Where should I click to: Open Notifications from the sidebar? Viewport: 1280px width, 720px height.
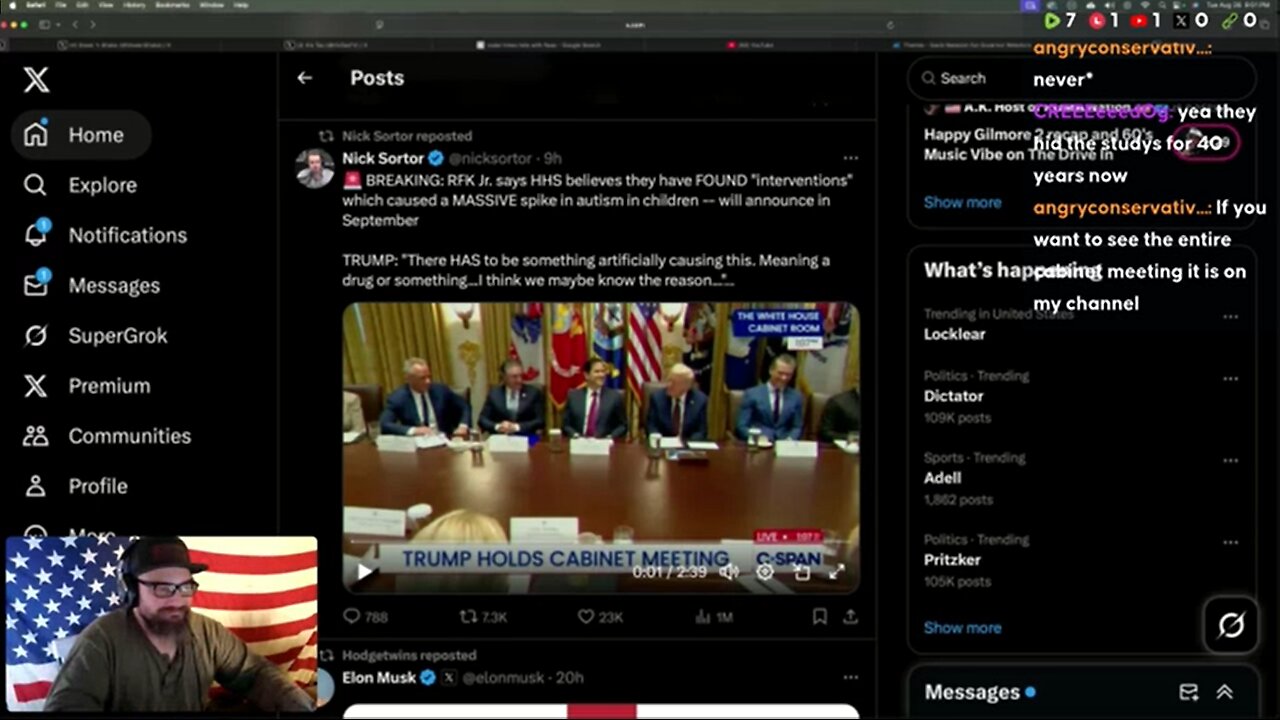(x=105, y=235)
